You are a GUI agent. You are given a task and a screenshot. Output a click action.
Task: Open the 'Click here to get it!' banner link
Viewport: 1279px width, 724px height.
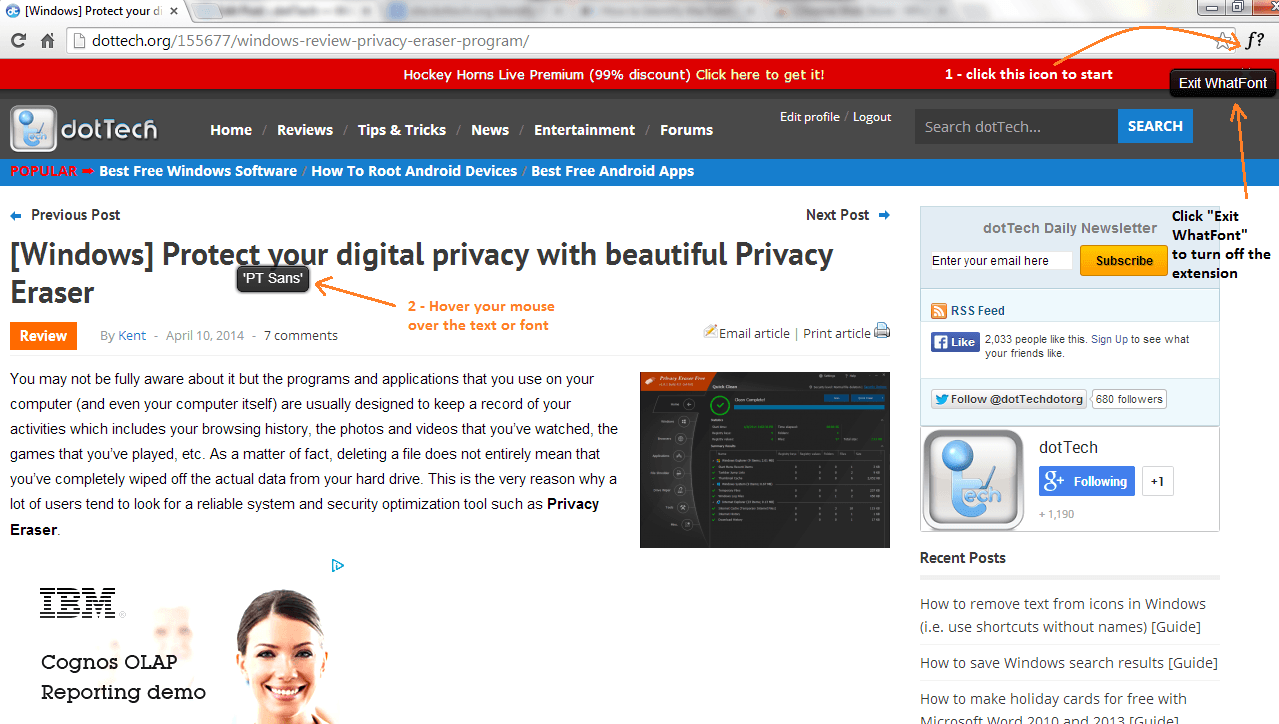[760, 74]
